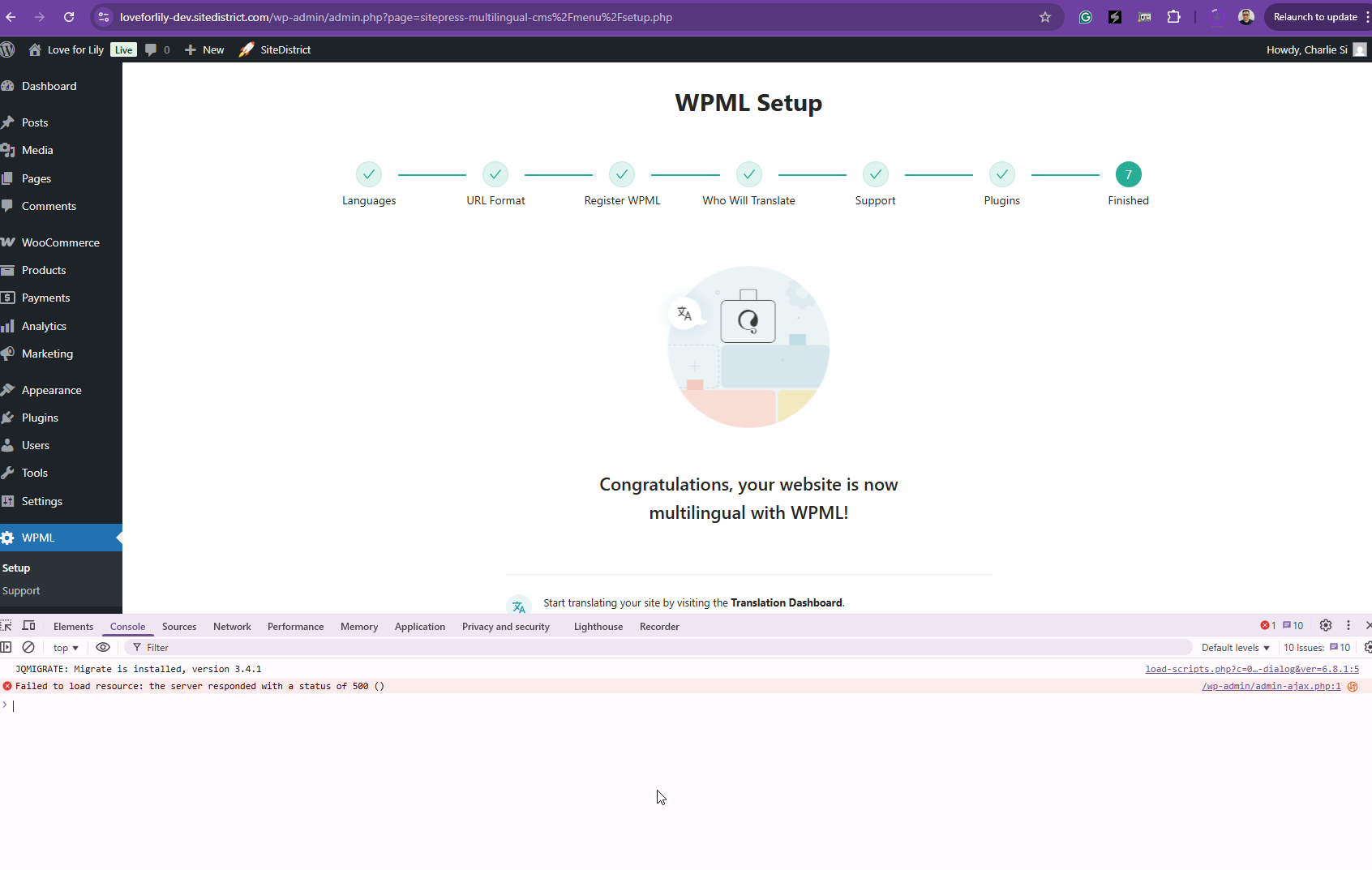Click Relaunch to update button
This screenshot has height=870, width=1372.
click(x=1315, y=17)
